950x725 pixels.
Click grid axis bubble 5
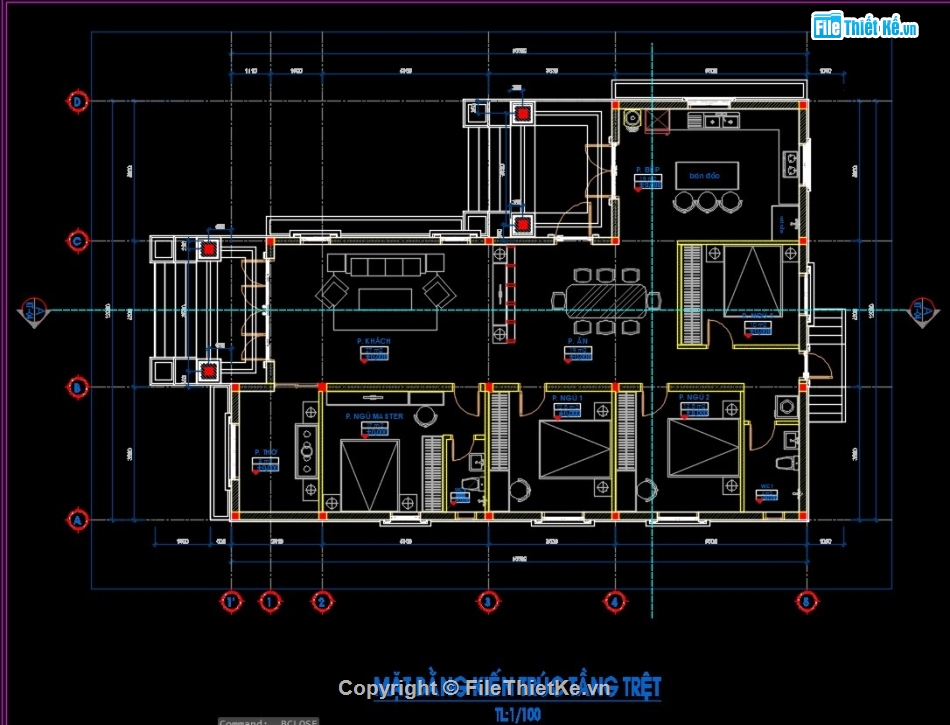tap(805, 602)
